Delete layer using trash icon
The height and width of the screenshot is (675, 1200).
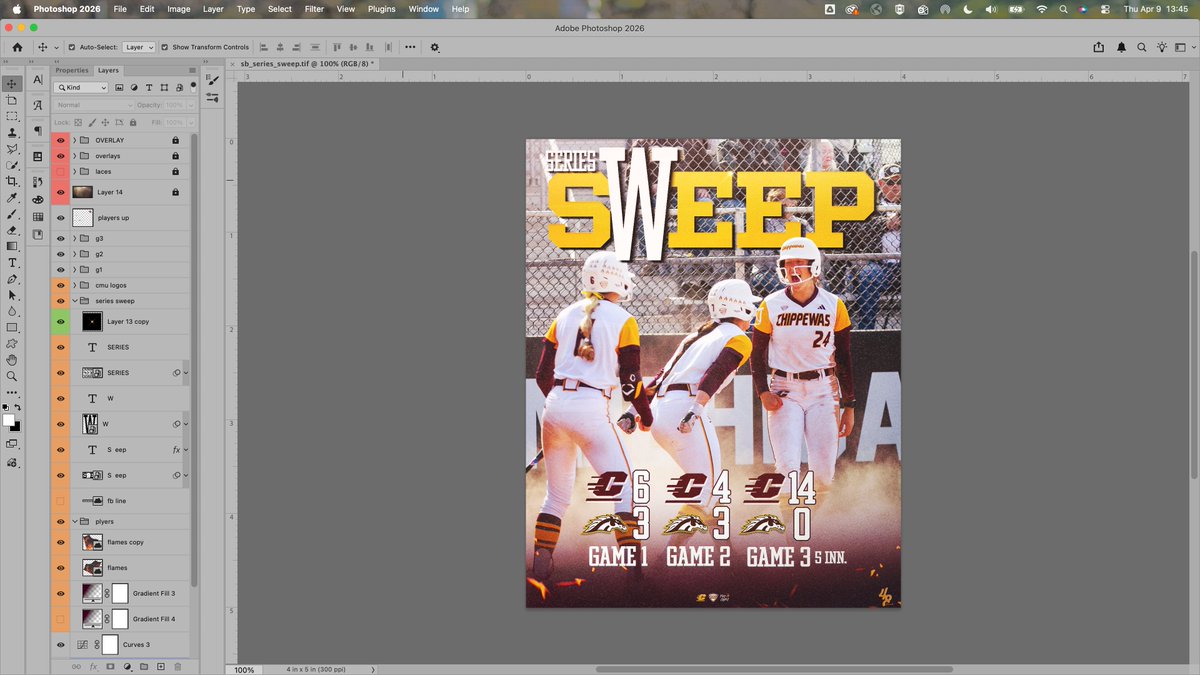[178, 666]
